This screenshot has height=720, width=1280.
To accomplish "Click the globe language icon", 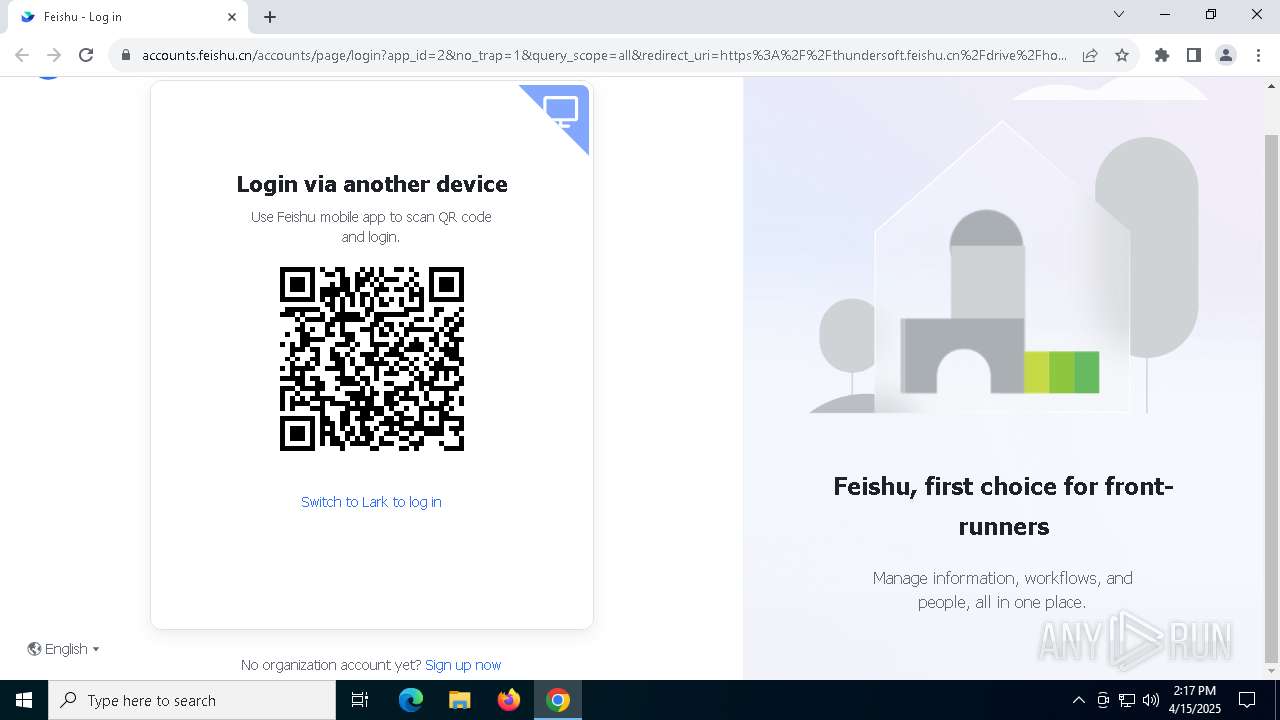I will click(35, 649).
